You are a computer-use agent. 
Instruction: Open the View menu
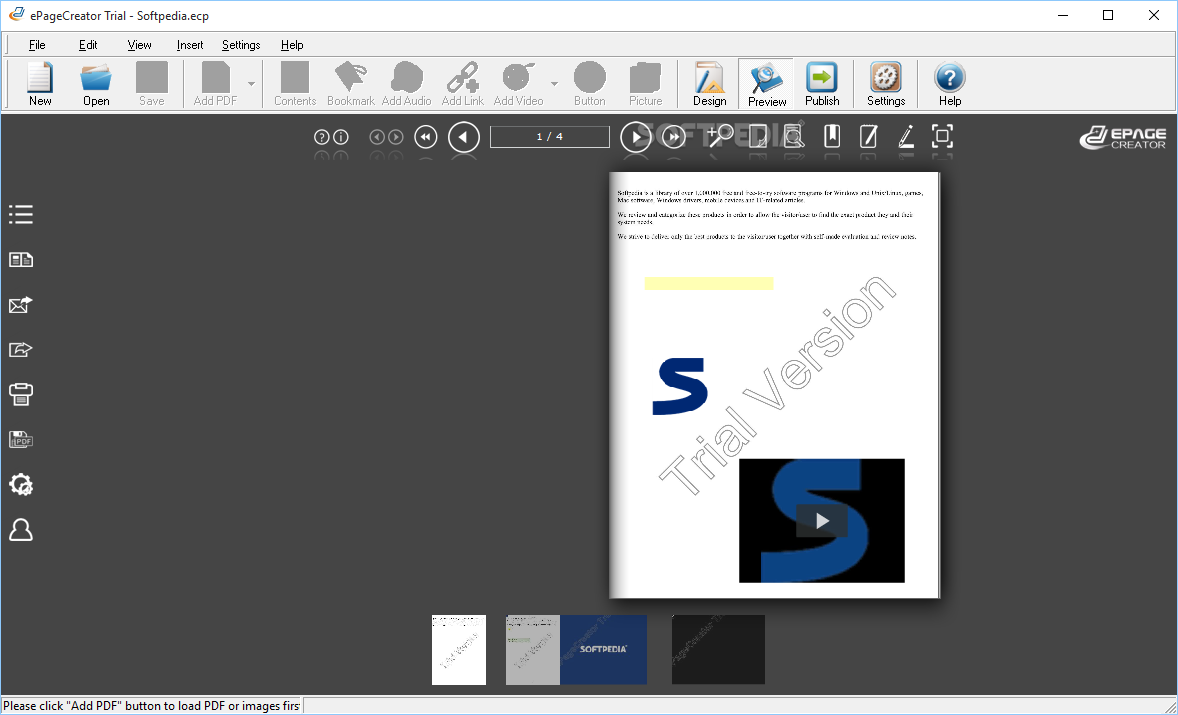coord(139,45)
